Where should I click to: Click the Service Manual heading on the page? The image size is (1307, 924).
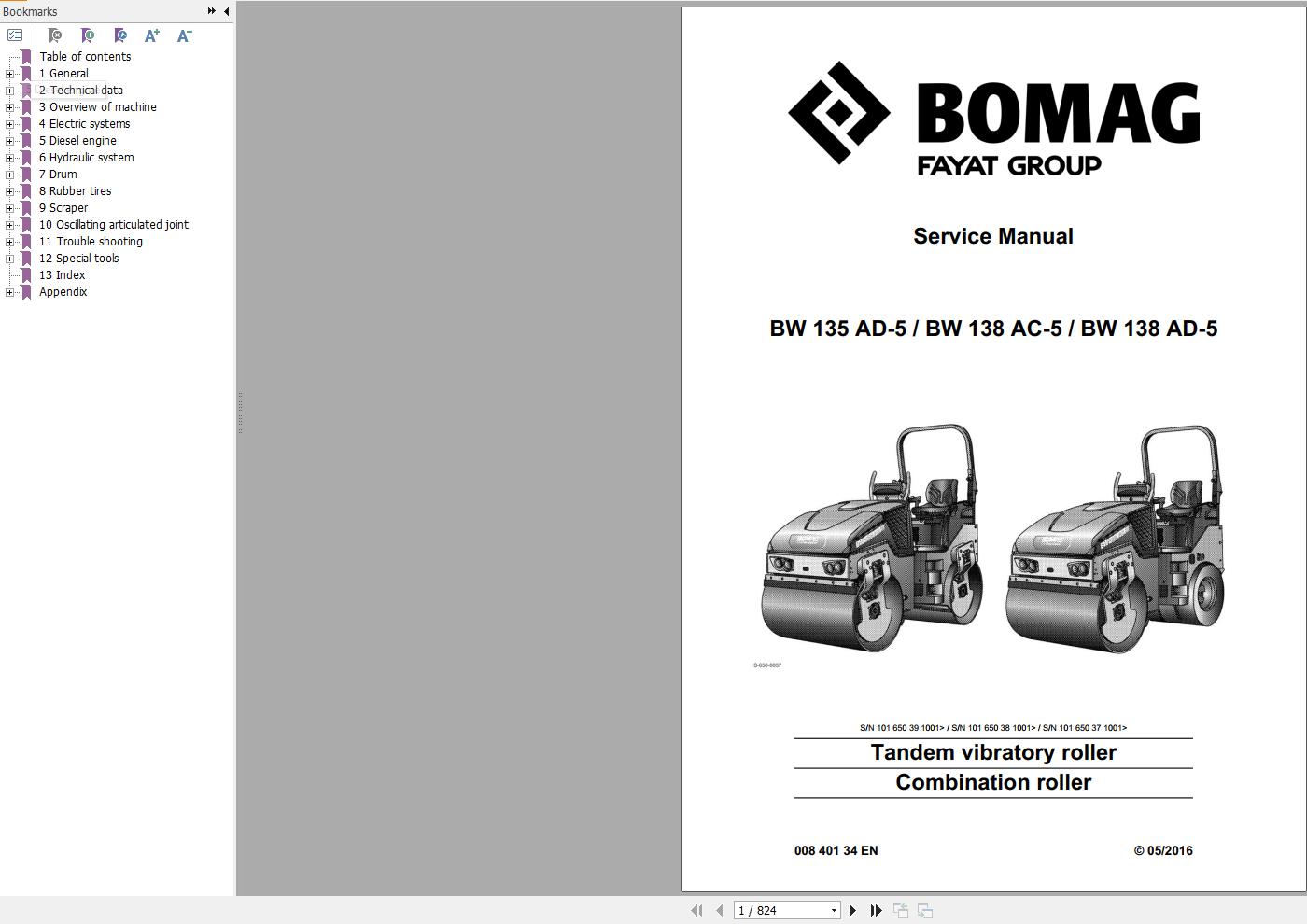click(x=993, y=236)
